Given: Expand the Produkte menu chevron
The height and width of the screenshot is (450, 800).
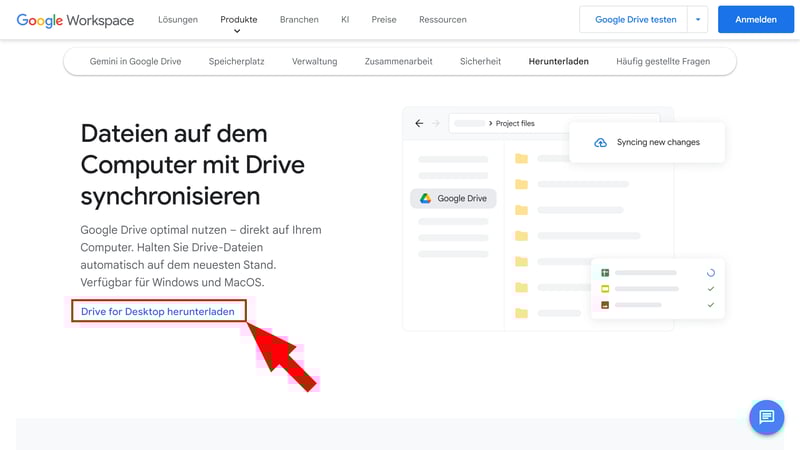Looking at the screenshot, I should (238, 32).
